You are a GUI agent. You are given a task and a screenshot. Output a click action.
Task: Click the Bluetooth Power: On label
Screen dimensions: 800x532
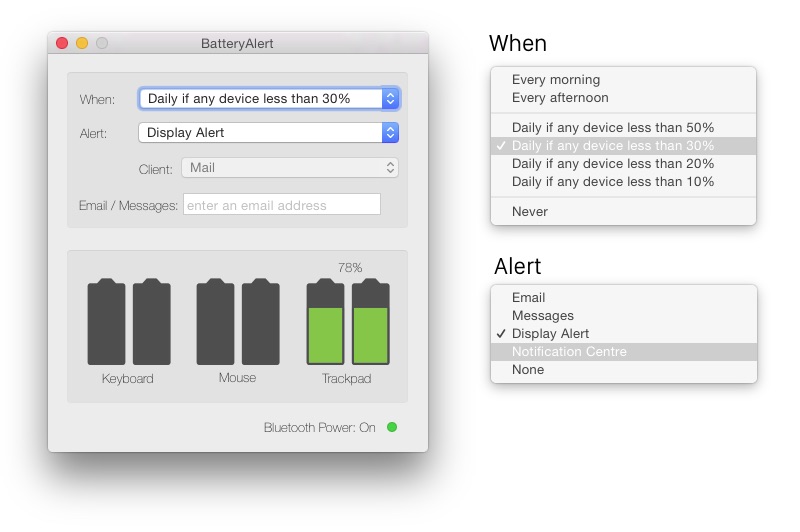click(x=320, y=427)
